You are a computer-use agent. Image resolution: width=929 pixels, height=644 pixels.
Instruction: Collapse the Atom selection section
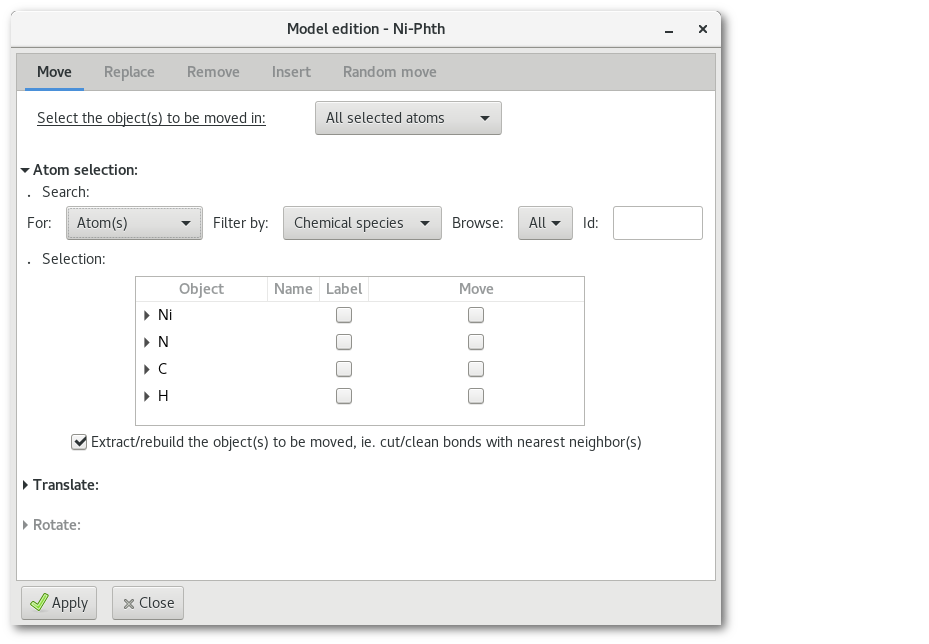(x=26, y=170)
